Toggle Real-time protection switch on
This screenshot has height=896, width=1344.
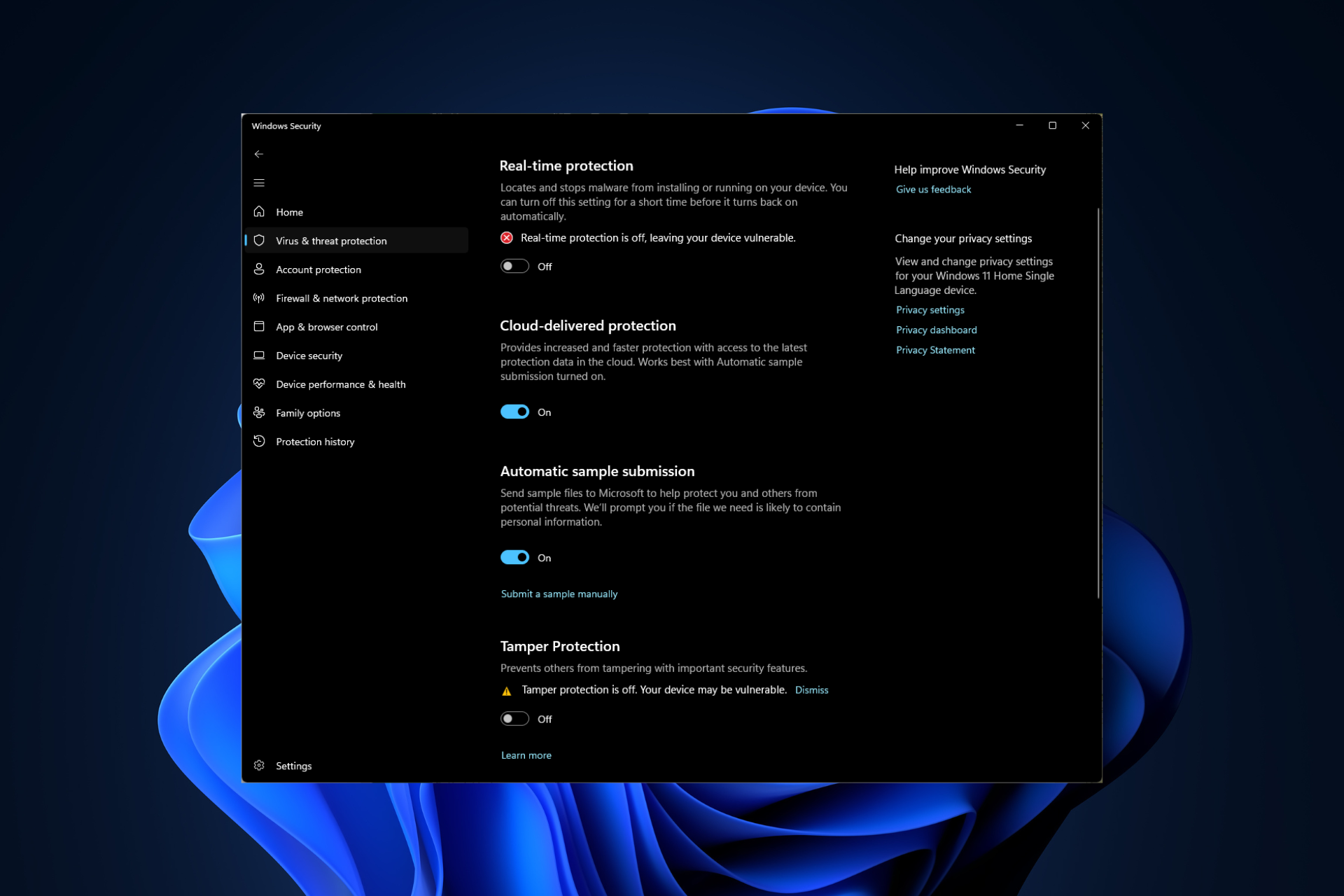[514, 266]
